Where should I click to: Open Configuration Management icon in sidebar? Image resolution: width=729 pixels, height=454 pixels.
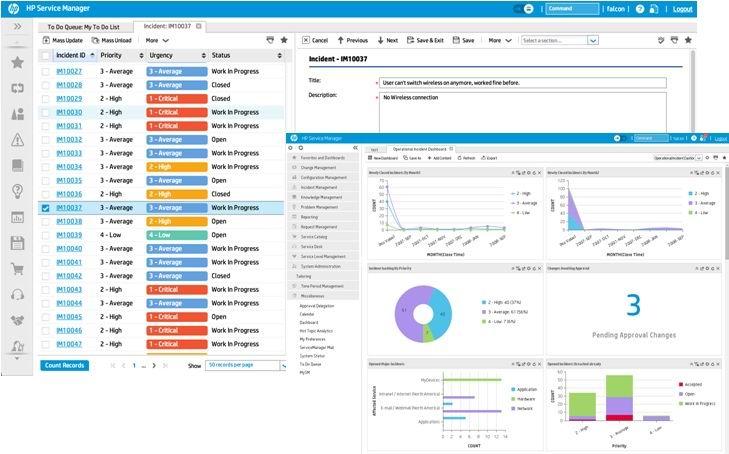[x=17, y=114]
